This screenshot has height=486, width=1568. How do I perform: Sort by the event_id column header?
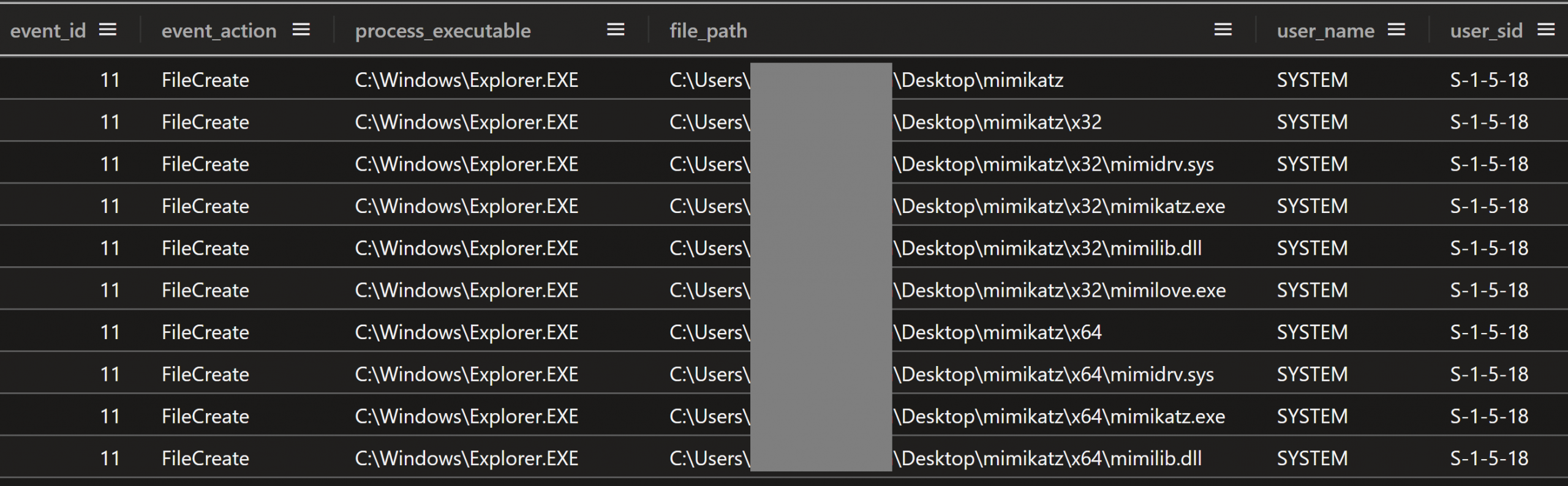point(48,31)
